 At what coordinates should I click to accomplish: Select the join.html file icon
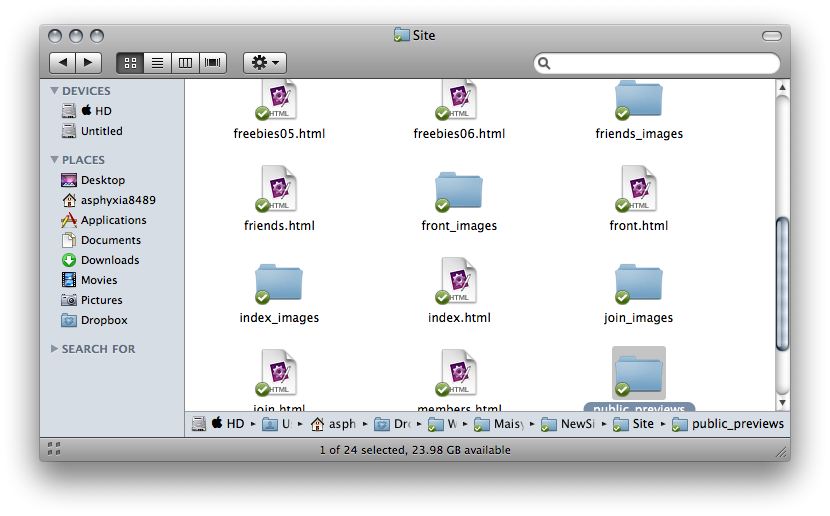coord(278,373)
